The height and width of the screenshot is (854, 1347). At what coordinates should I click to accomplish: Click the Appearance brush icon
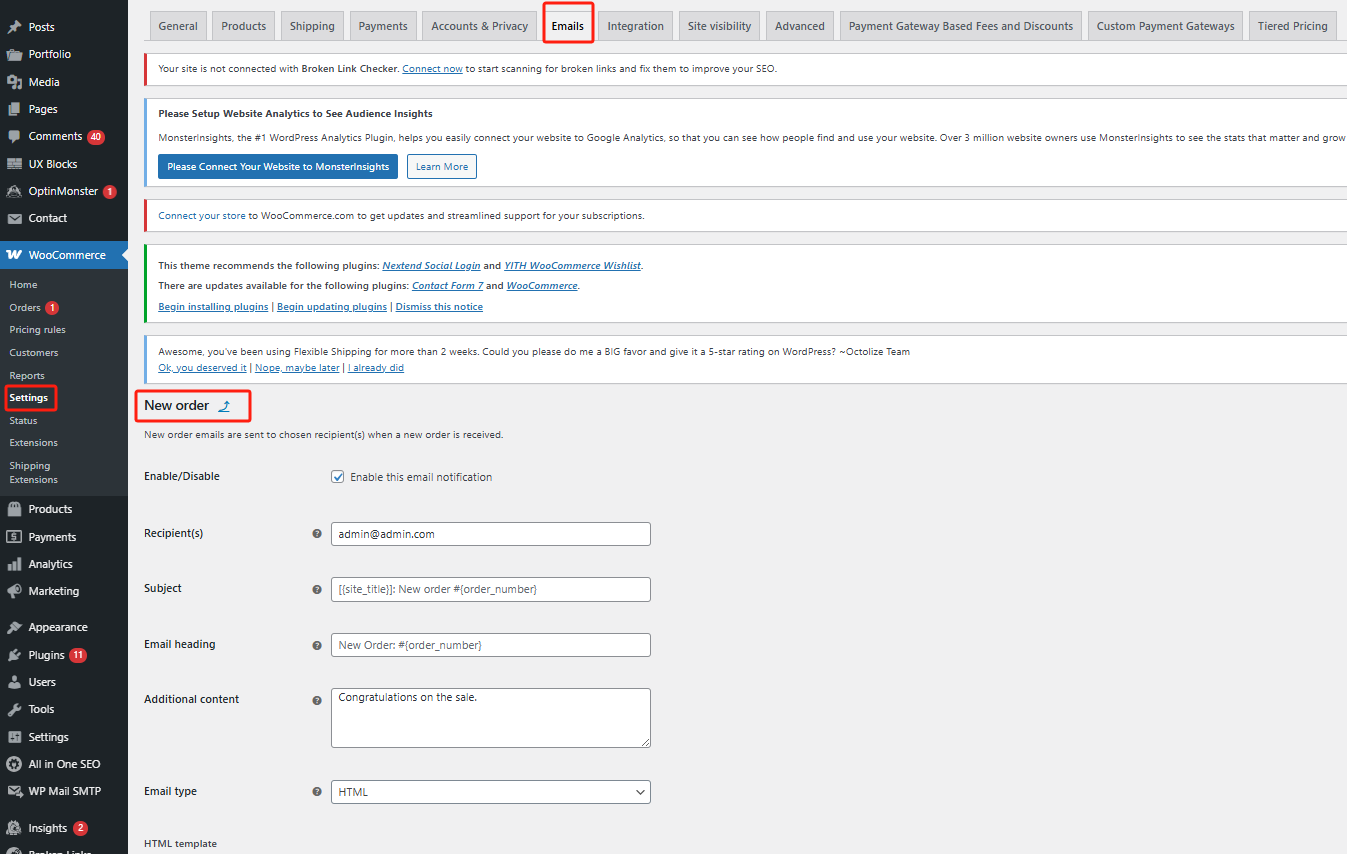14,627
